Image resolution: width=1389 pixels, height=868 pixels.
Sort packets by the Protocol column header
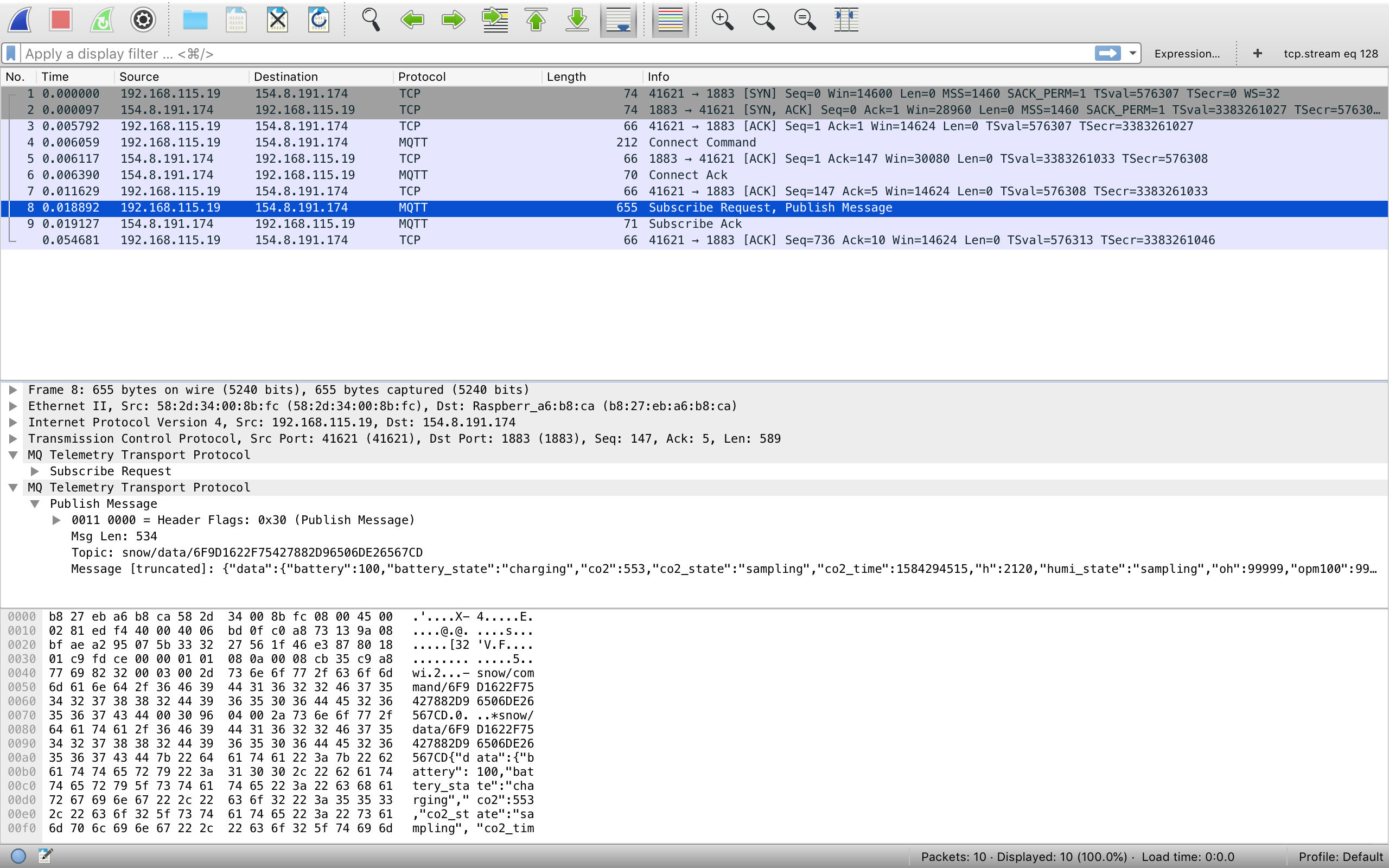click(421, 77)
